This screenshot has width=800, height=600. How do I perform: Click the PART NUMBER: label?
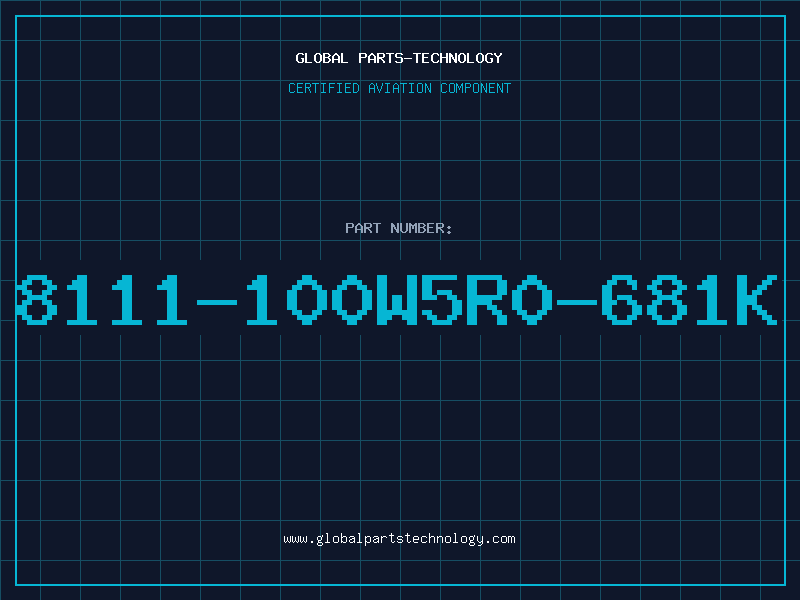coord(399,228)
